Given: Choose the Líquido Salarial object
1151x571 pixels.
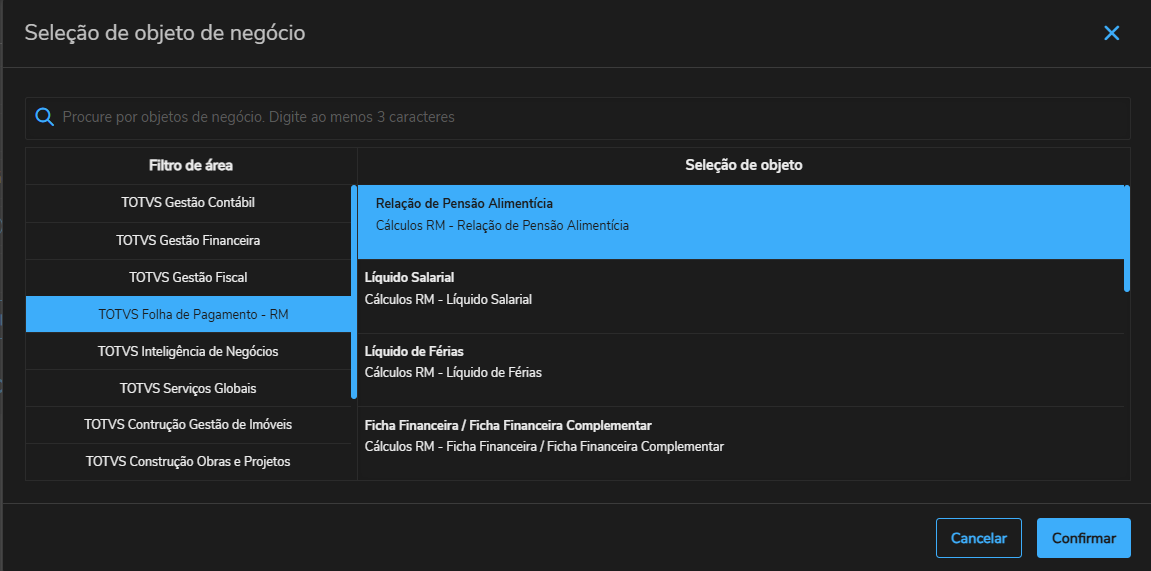Looking at the screenshot, I should click(x=740, y=288).
